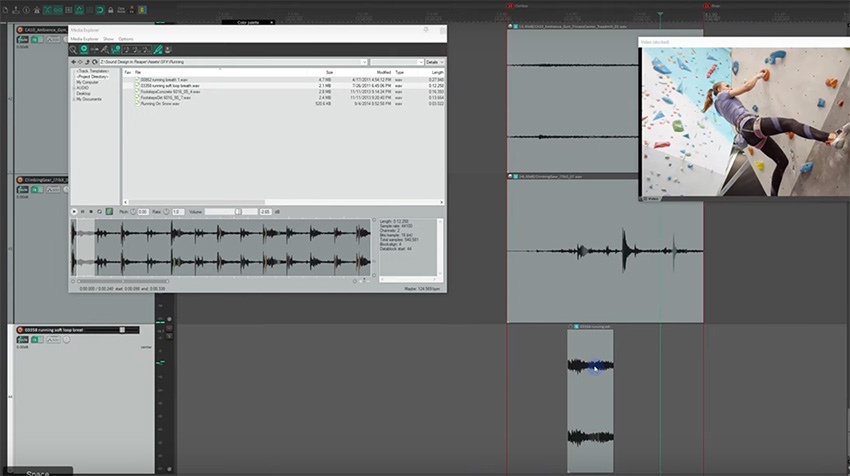Screen dimensions: 850x476
Task: Select the running soft loop clip on timeline
Action: 590,400
